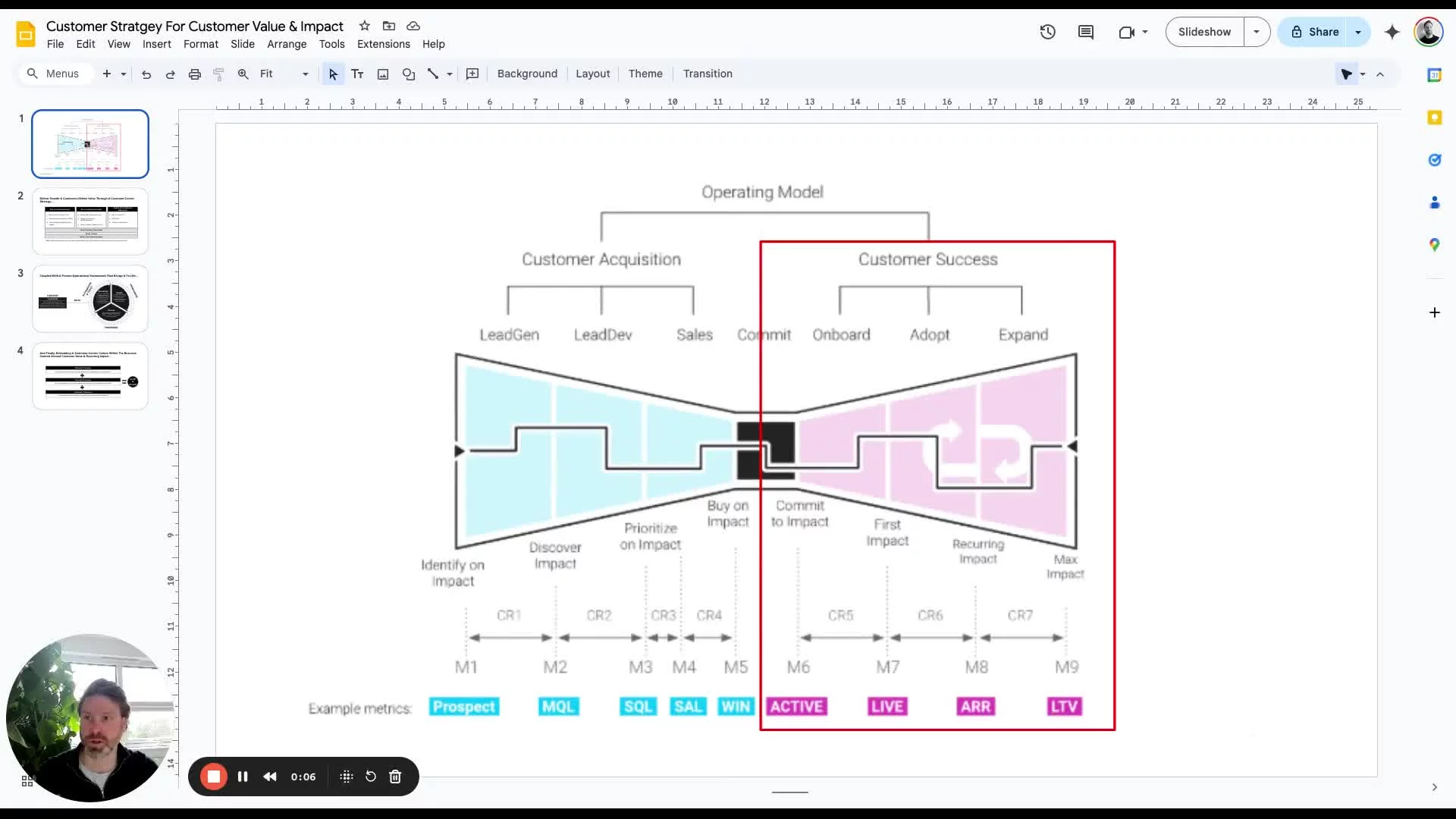Click the pause recording button
Image resolution: width=1456 pixels, height=819 pixels.
(243, 776)
